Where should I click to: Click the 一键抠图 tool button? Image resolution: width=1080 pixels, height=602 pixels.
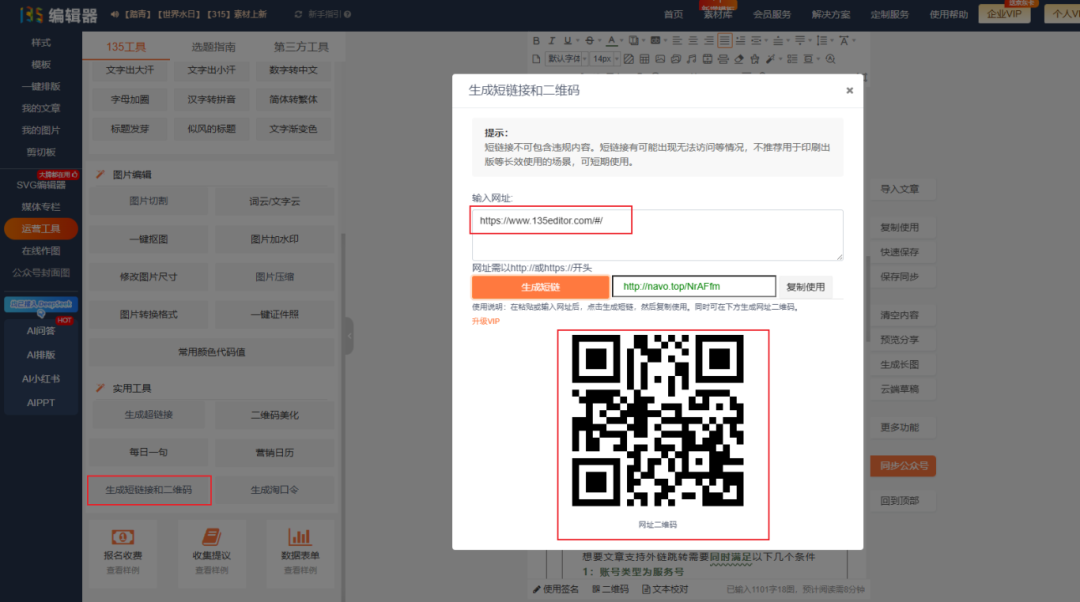click(149, 239)
